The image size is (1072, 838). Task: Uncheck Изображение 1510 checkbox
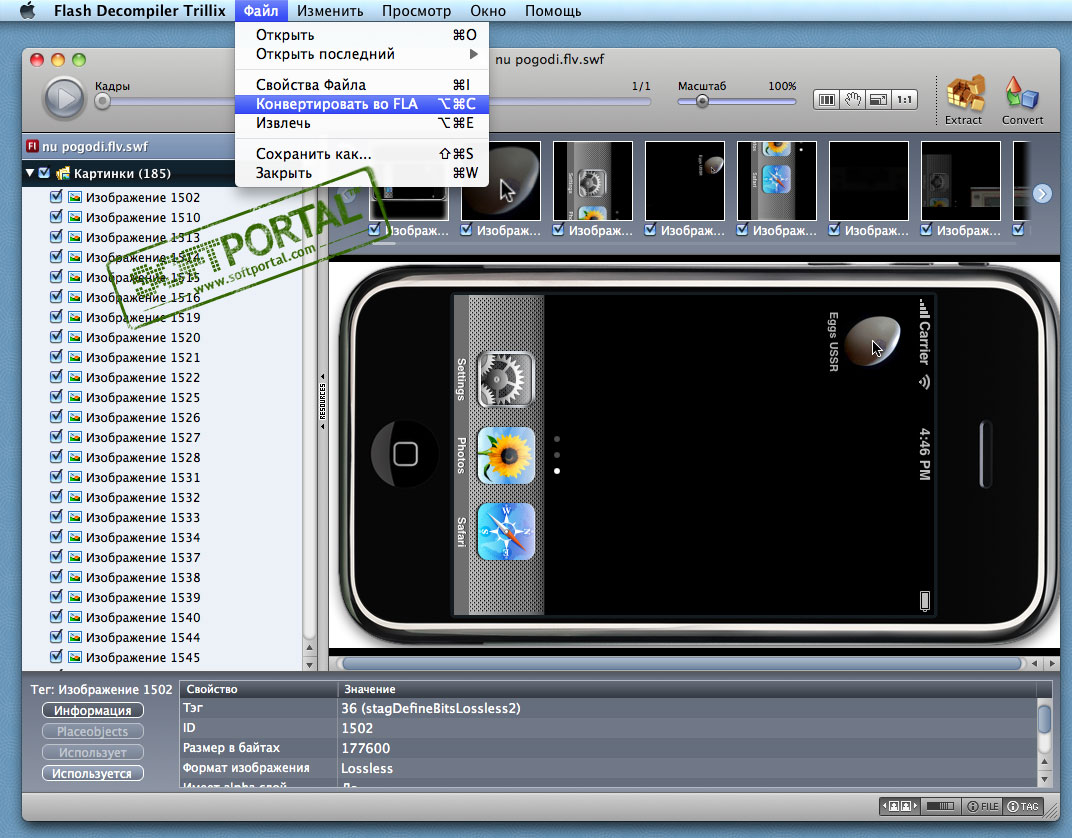click(56, 217)
